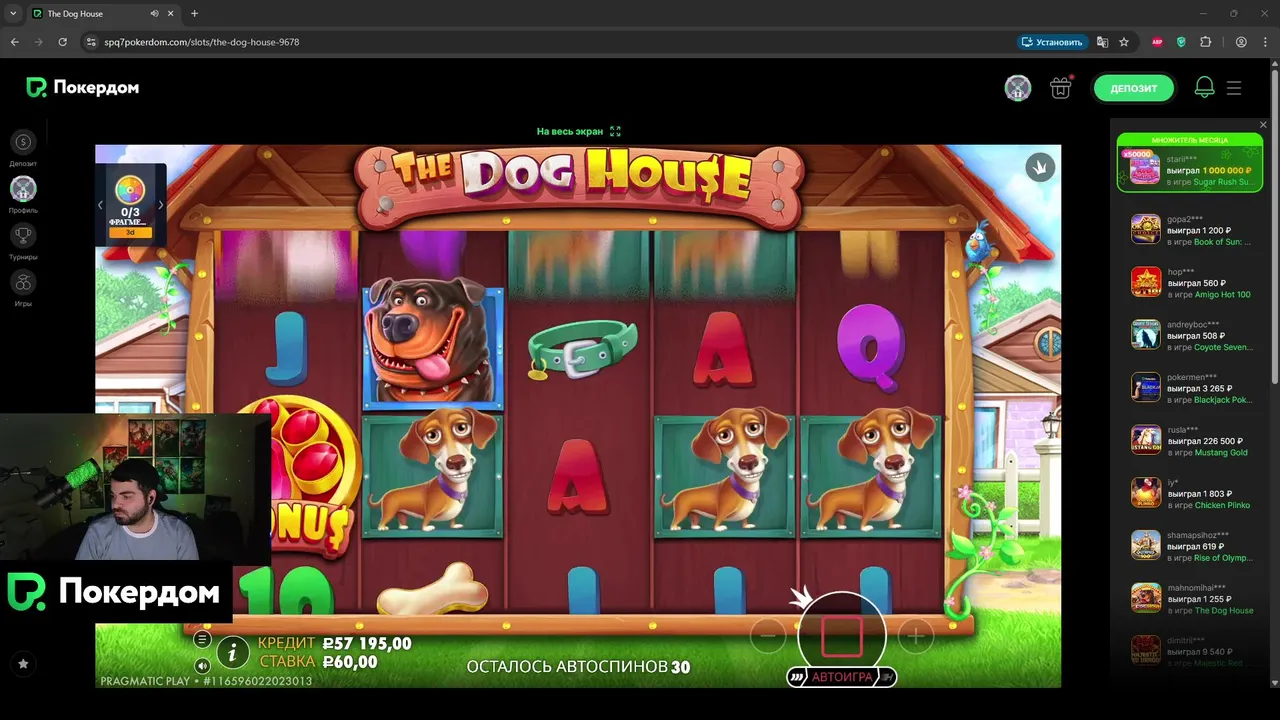Open the translate page icon
The image size is (1280, 720).
1102,42
